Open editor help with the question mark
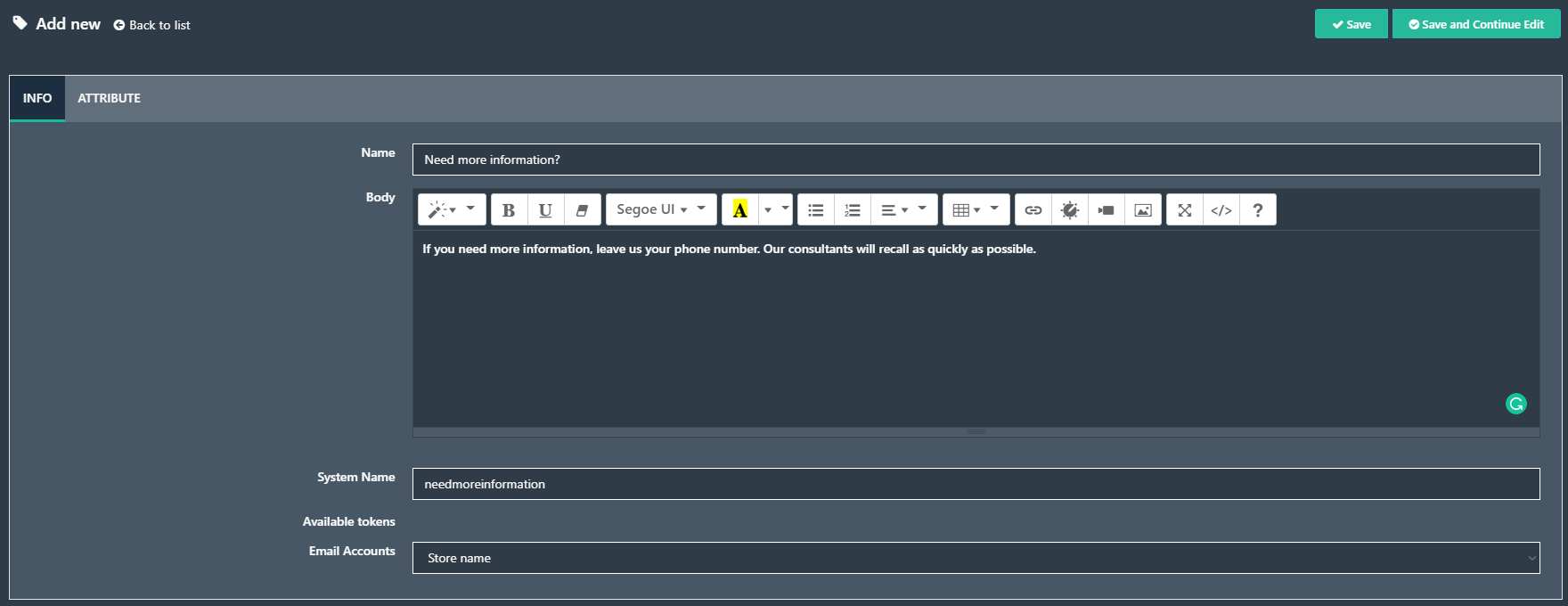 pos(1257,209)
